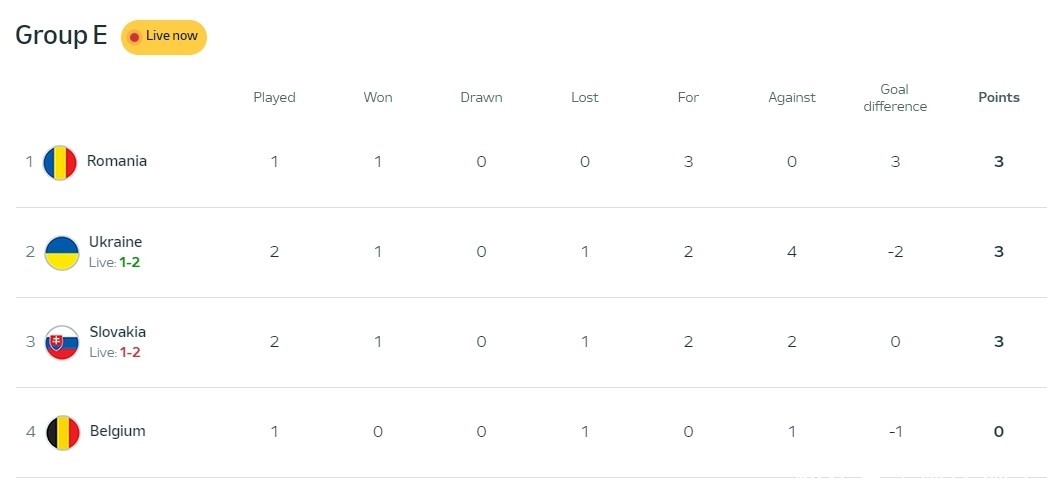The image size is (1047, 503).
Task: Open the Ukraine team link
Action: tap(115, 242)
